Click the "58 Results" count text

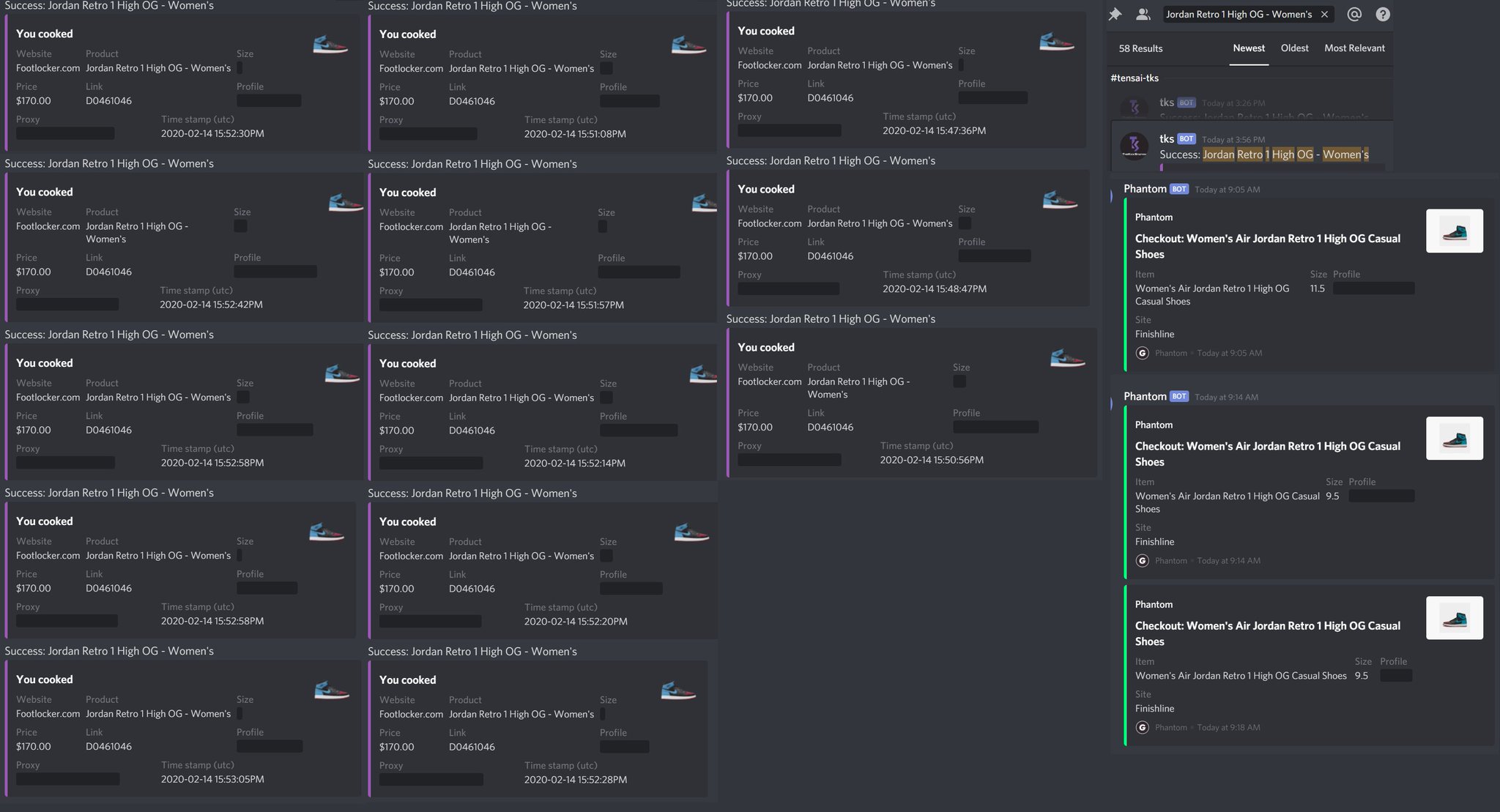(x=1140, y=48)
